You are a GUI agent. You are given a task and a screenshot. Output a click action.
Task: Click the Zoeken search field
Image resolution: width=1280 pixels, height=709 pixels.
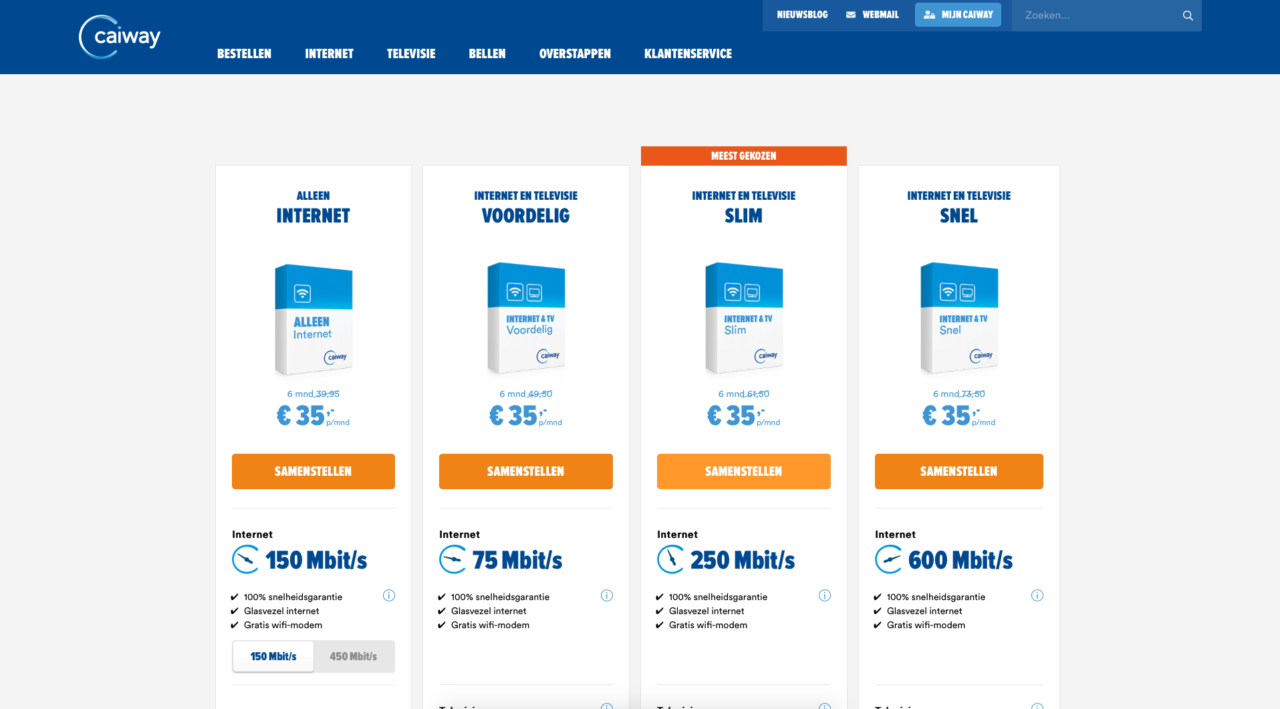[1095, 15]
